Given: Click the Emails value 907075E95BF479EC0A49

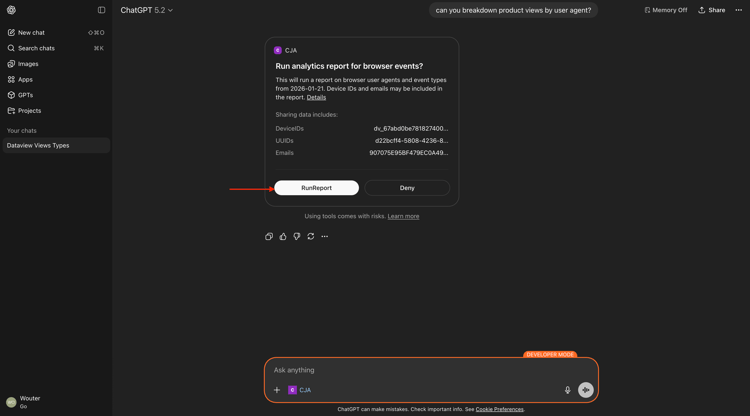Looking at the screenshot, I should click(408, 153).
